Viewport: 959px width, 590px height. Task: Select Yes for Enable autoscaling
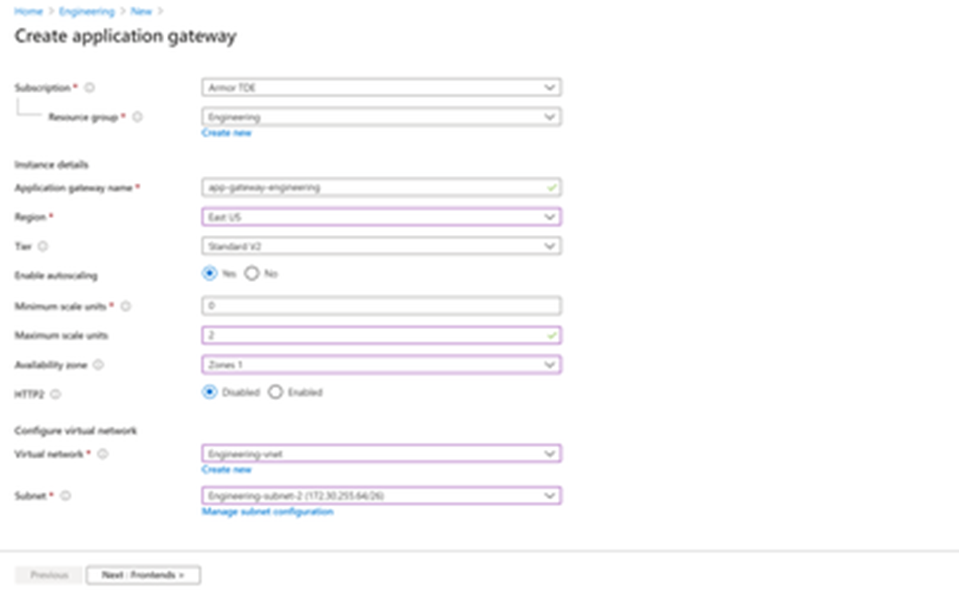tap(209, 274)
